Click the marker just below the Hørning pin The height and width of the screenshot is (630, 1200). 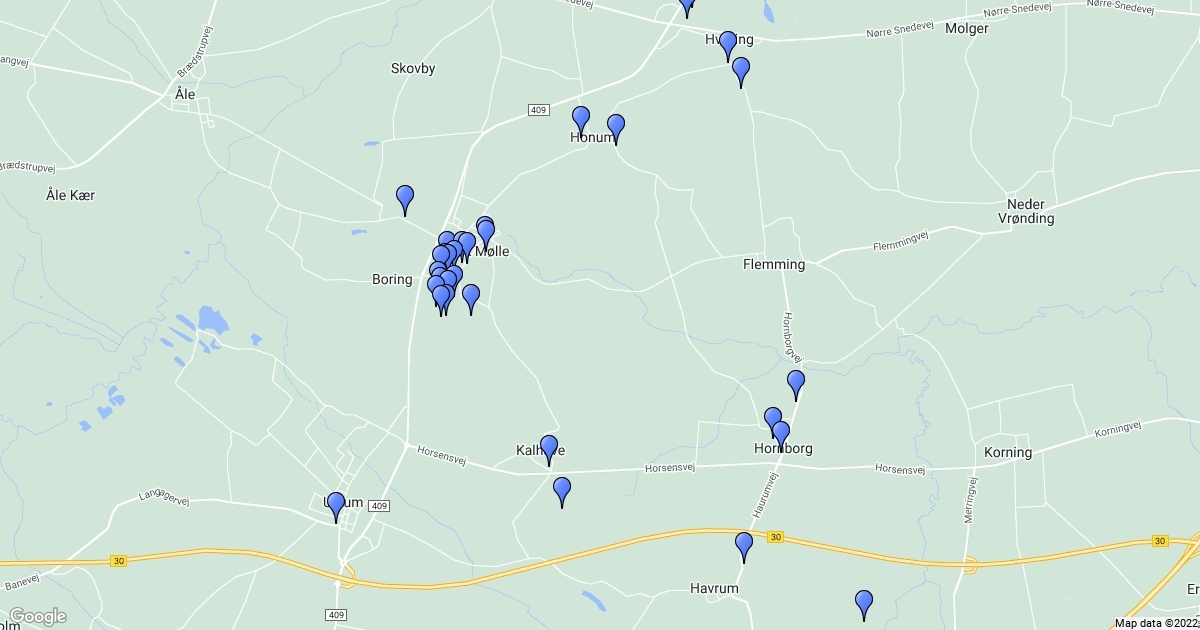741,72
